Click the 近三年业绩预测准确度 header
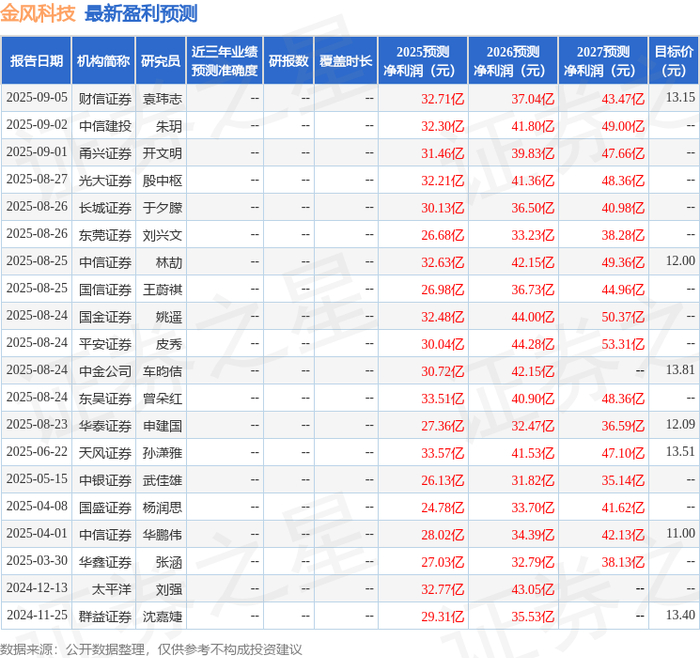Screen dimensions: 700x658 click(225, 61)
